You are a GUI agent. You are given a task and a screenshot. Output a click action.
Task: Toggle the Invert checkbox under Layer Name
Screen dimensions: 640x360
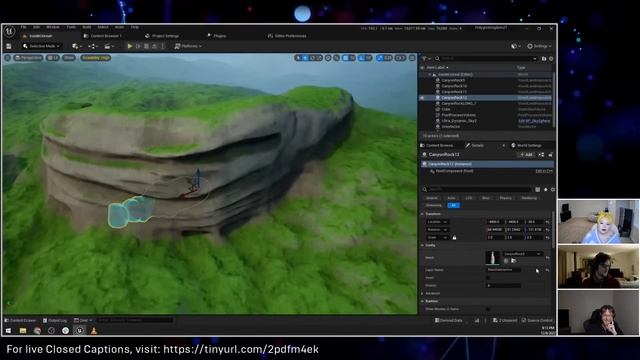[x=488, y=278]
